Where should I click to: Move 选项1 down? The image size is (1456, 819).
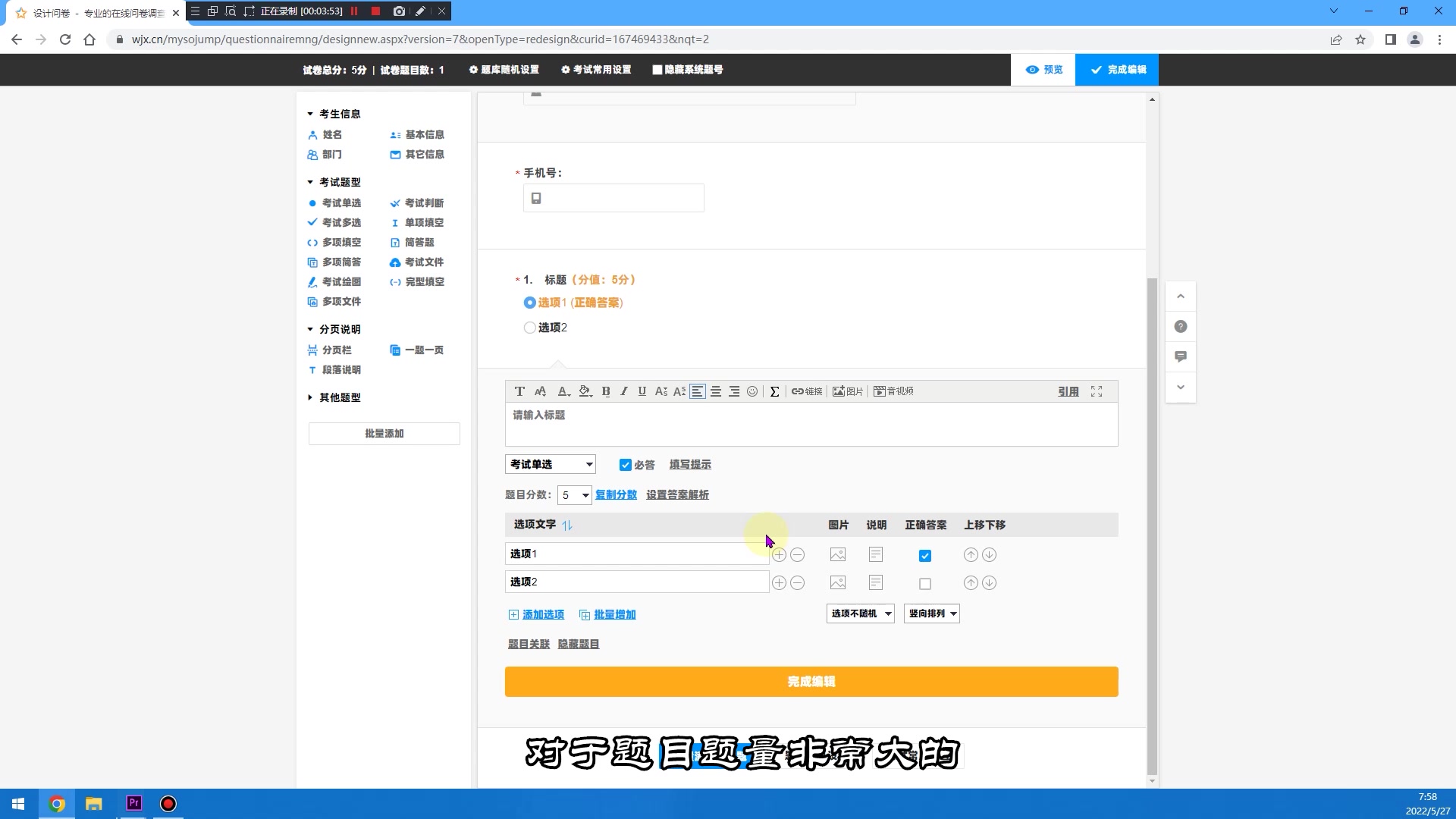(989, 555)
